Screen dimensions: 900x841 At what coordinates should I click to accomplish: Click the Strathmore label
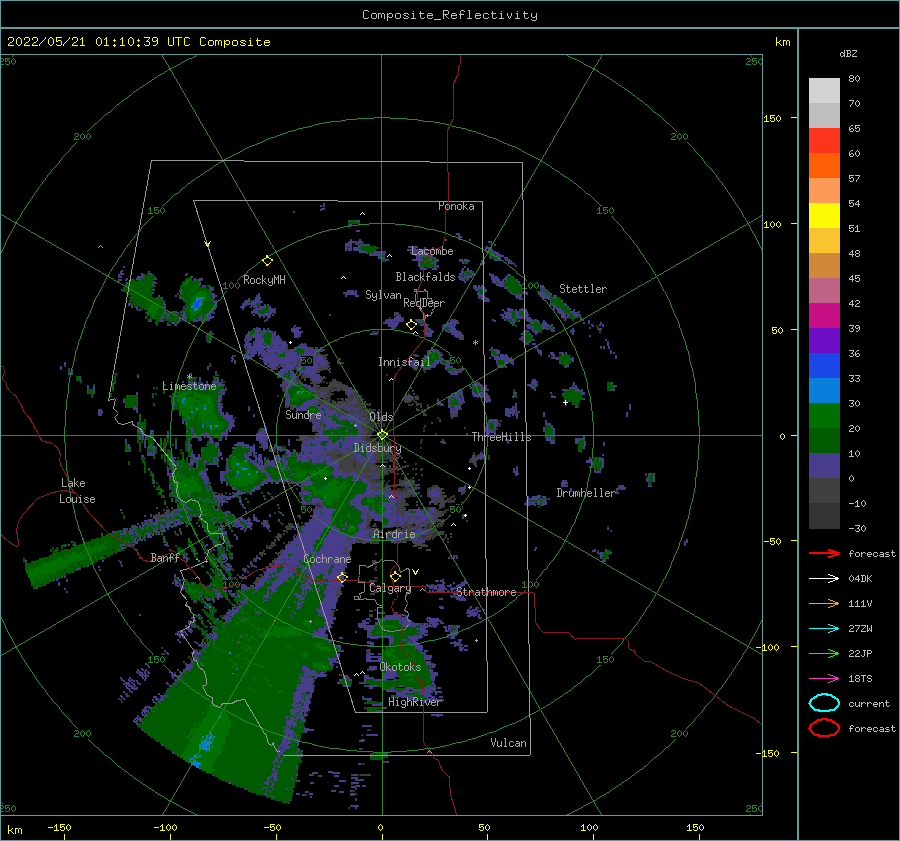[x=486, y=592]
